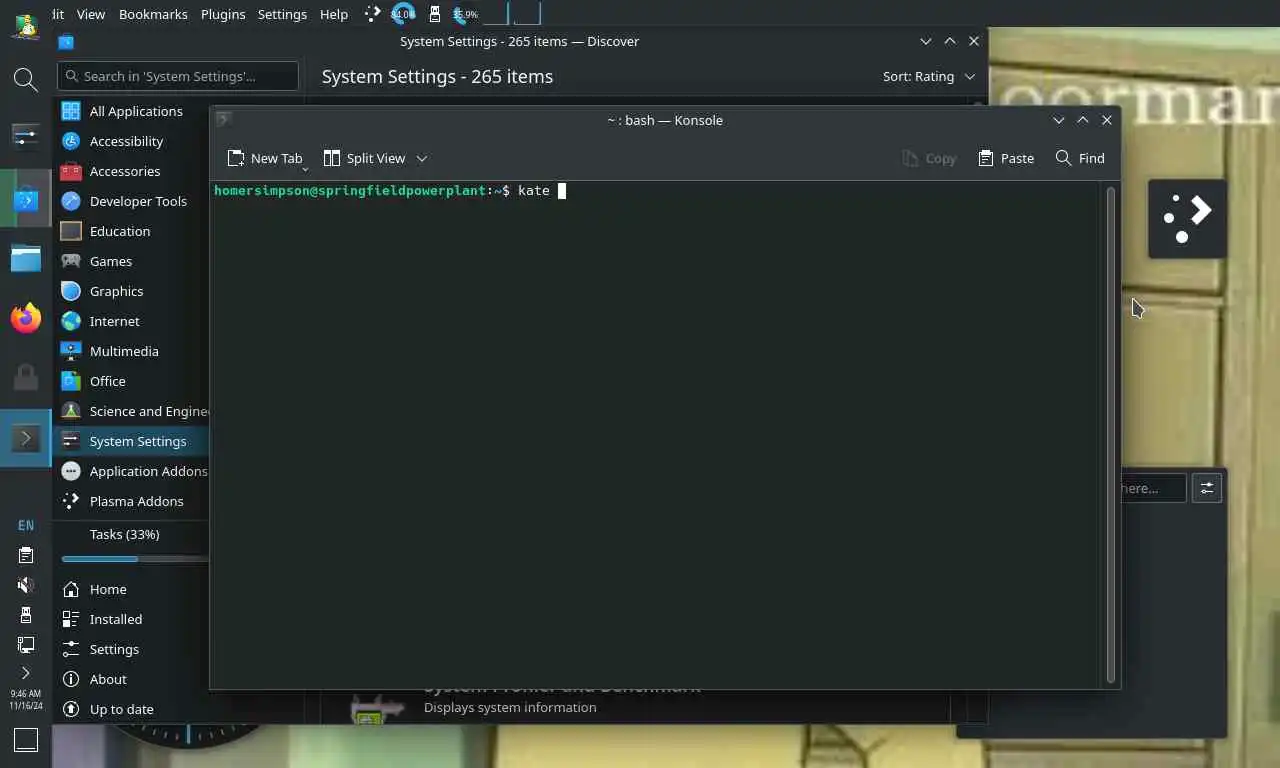Expand hidden system tray icons arrow
Image resolution: width=1280 pixels, height=768 pixels.
click(x=26, y=673)
